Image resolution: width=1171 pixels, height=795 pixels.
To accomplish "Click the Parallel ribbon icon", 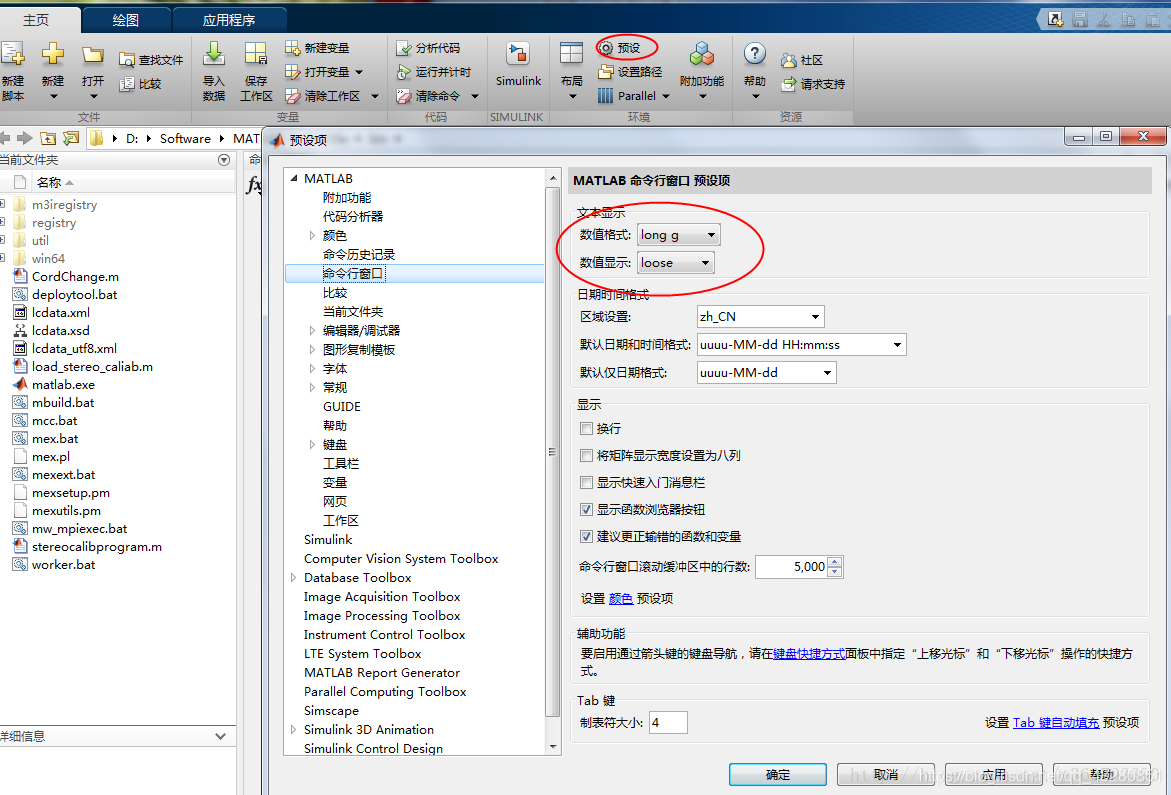I will click(x=606, y=96).
